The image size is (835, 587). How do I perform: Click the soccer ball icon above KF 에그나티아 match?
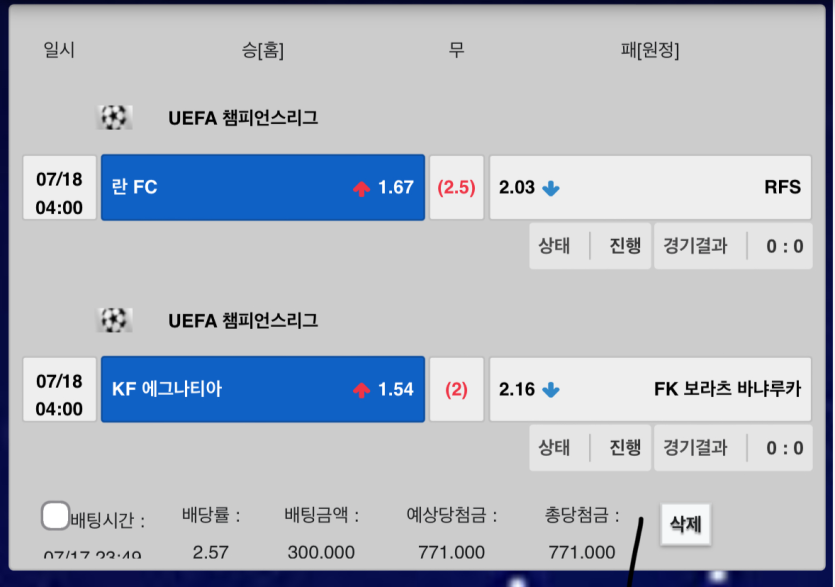point(114,321)
